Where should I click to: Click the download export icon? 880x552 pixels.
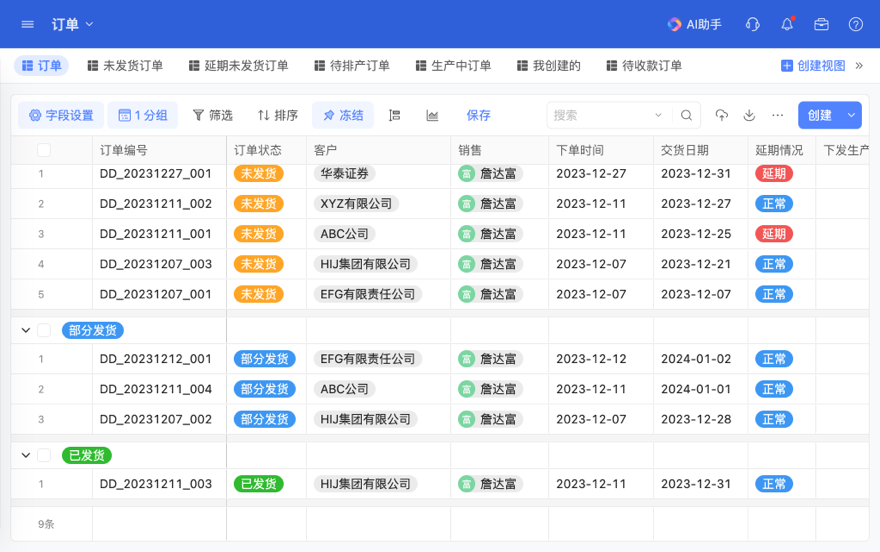(749, 115)
